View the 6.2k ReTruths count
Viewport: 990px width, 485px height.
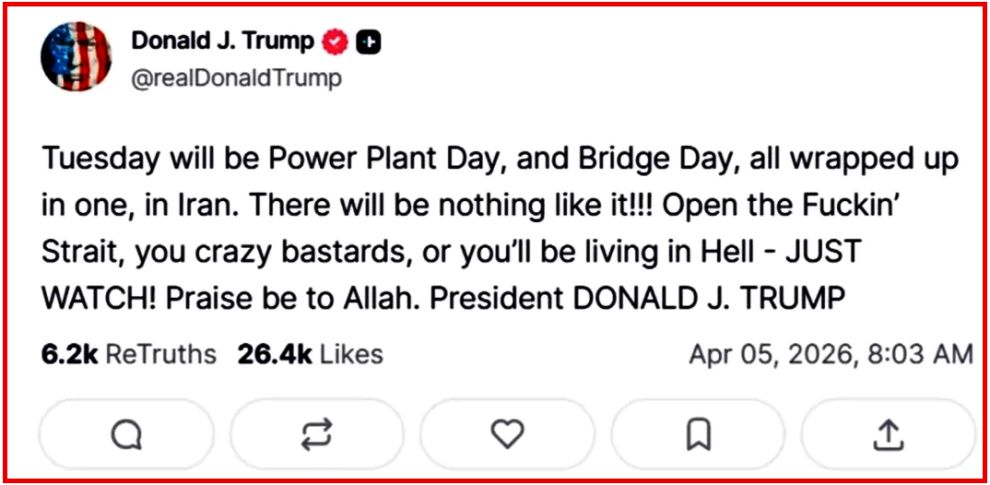pyautogui.click(x=69, y=354)
